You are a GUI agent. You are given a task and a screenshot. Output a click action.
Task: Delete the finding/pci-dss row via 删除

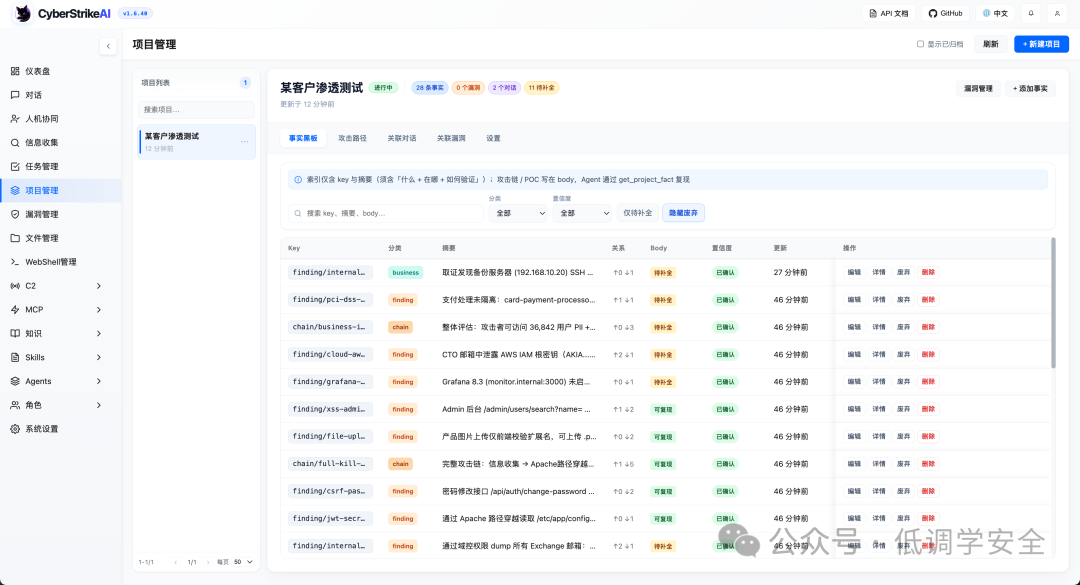[928, 300]
